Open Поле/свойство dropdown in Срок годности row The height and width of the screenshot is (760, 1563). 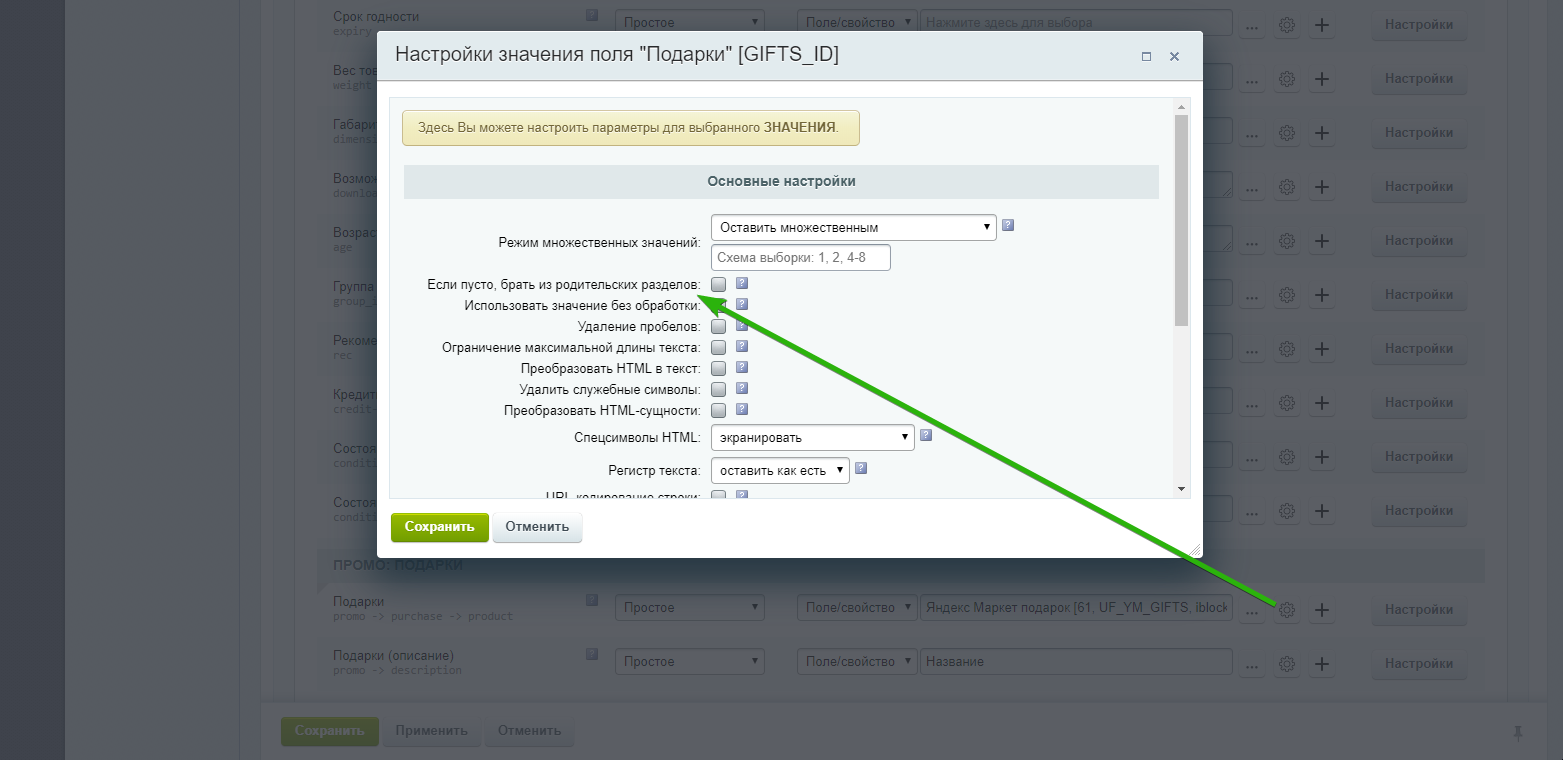(857, 23)
